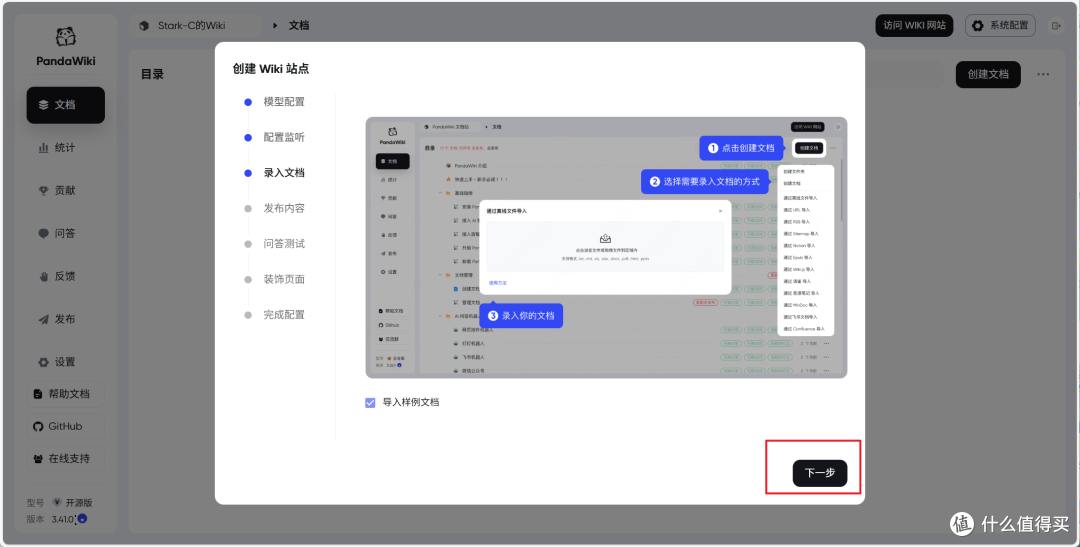Click the 帮助文档 file icon

(x=38, y=394)
